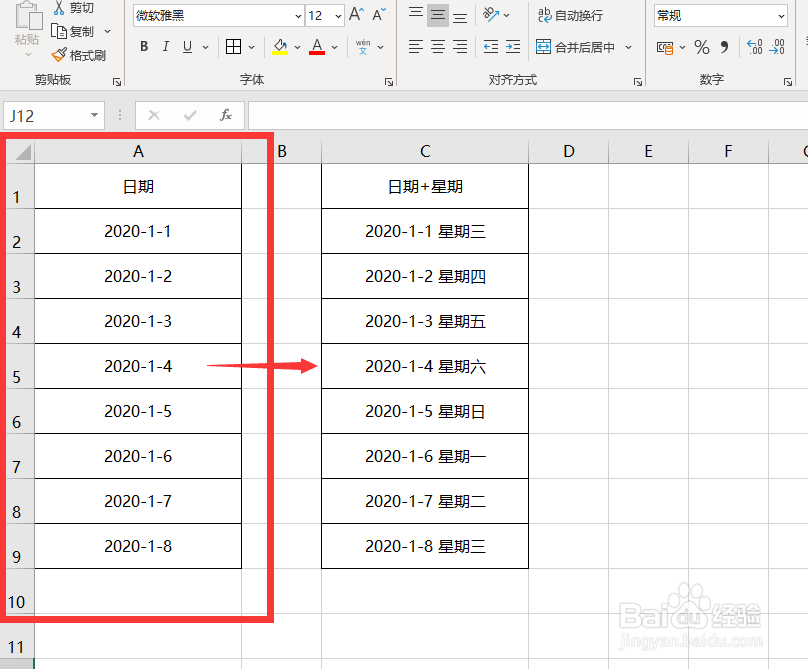Decrease font size icon
Viewport: 808px width, 669px height.
379,15
